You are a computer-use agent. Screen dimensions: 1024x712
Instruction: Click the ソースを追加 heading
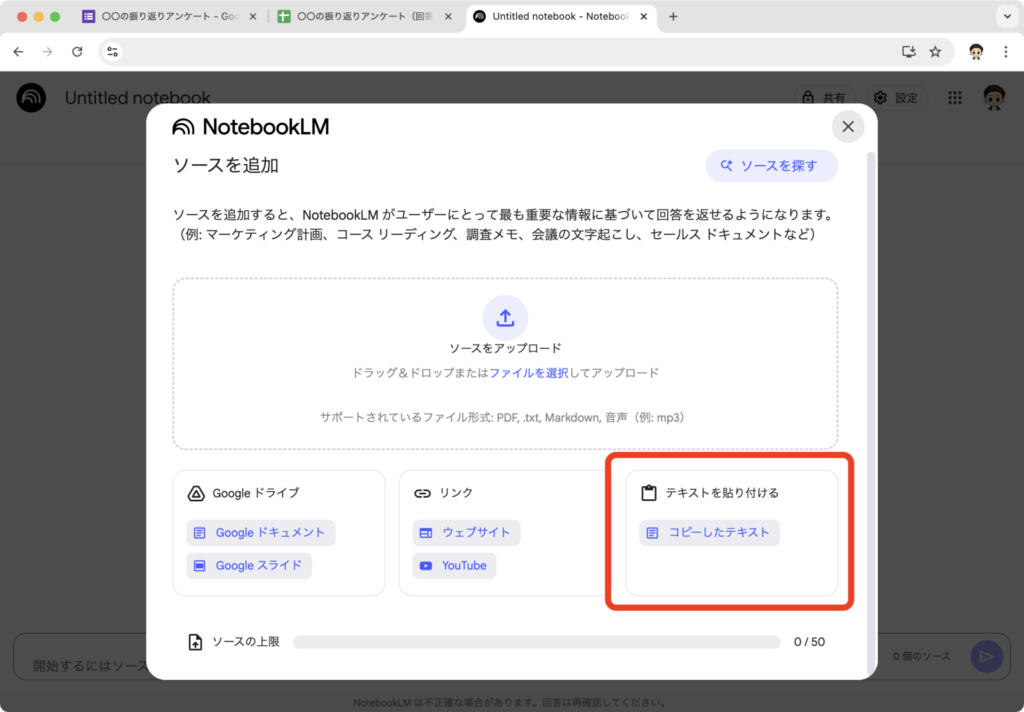(226, 166)
